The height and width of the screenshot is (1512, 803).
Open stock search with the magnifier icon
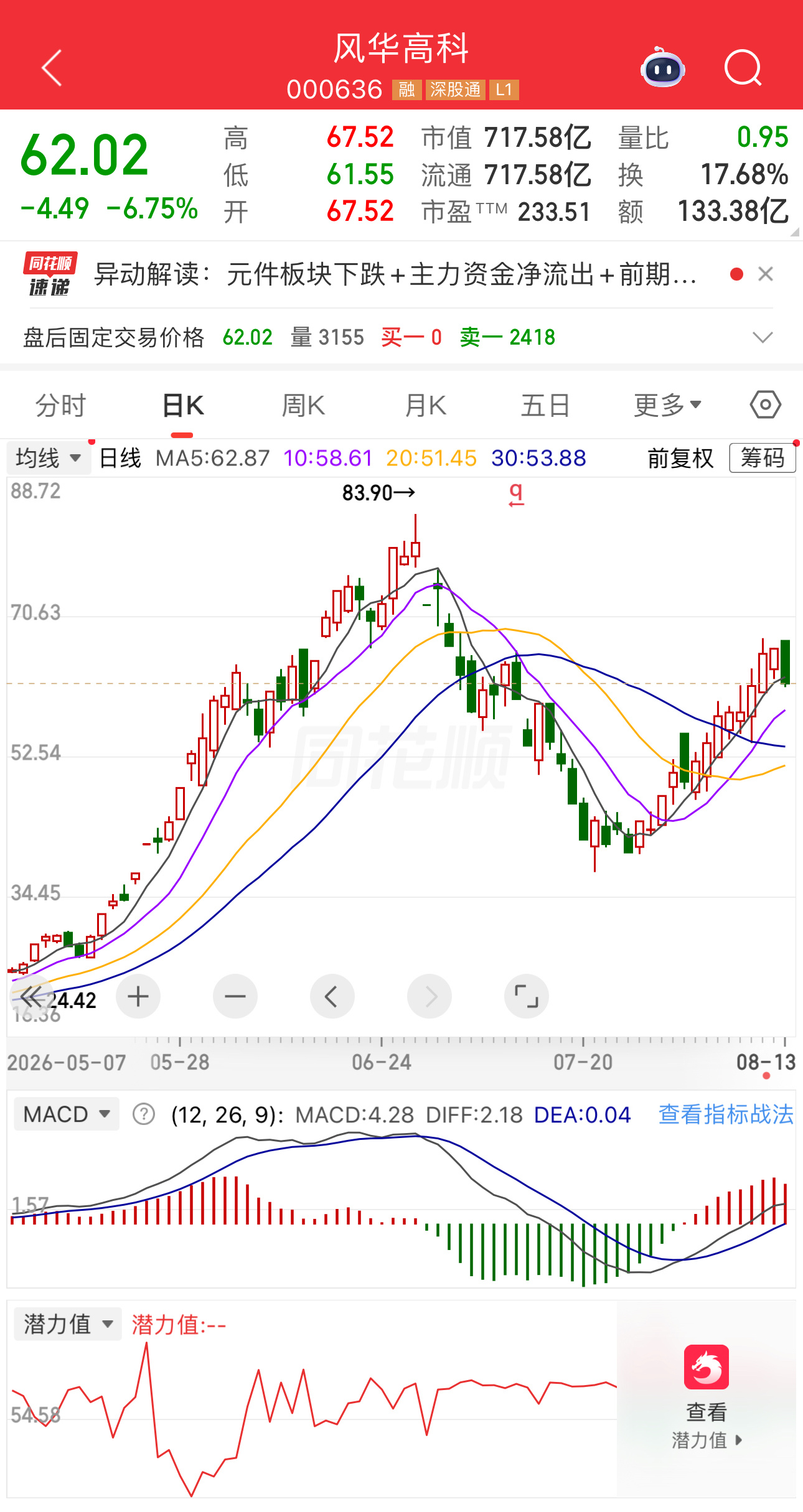point(743,68)
